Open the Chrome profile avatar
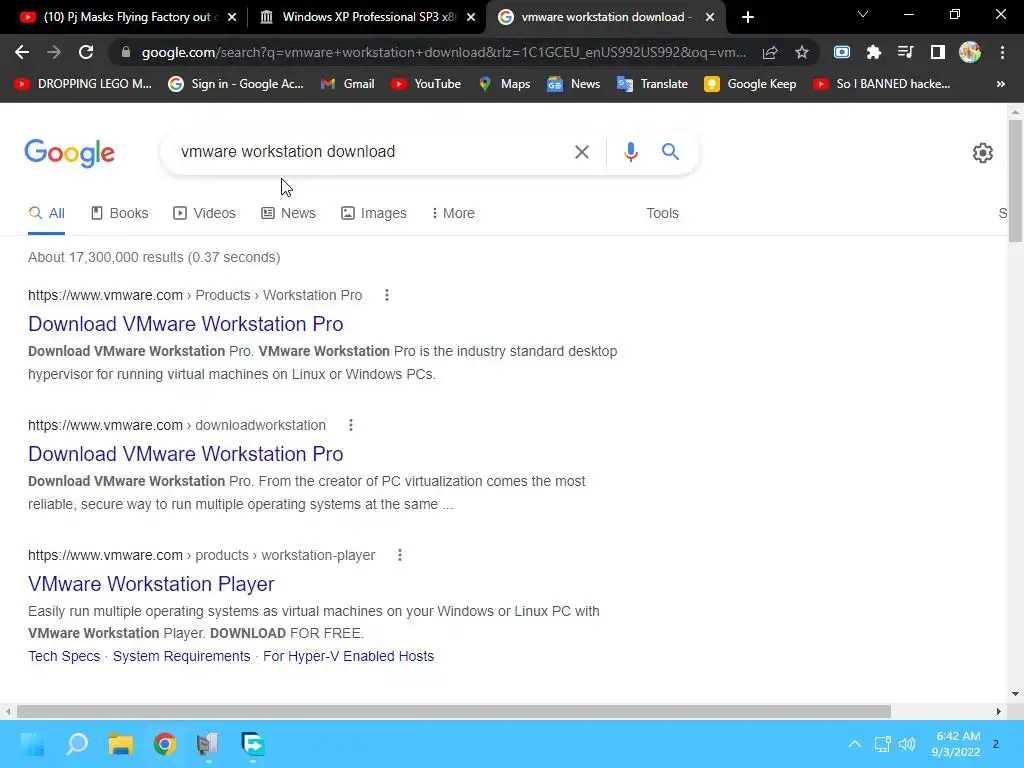This screenshot has width=1024, height=768. (970, 52)
